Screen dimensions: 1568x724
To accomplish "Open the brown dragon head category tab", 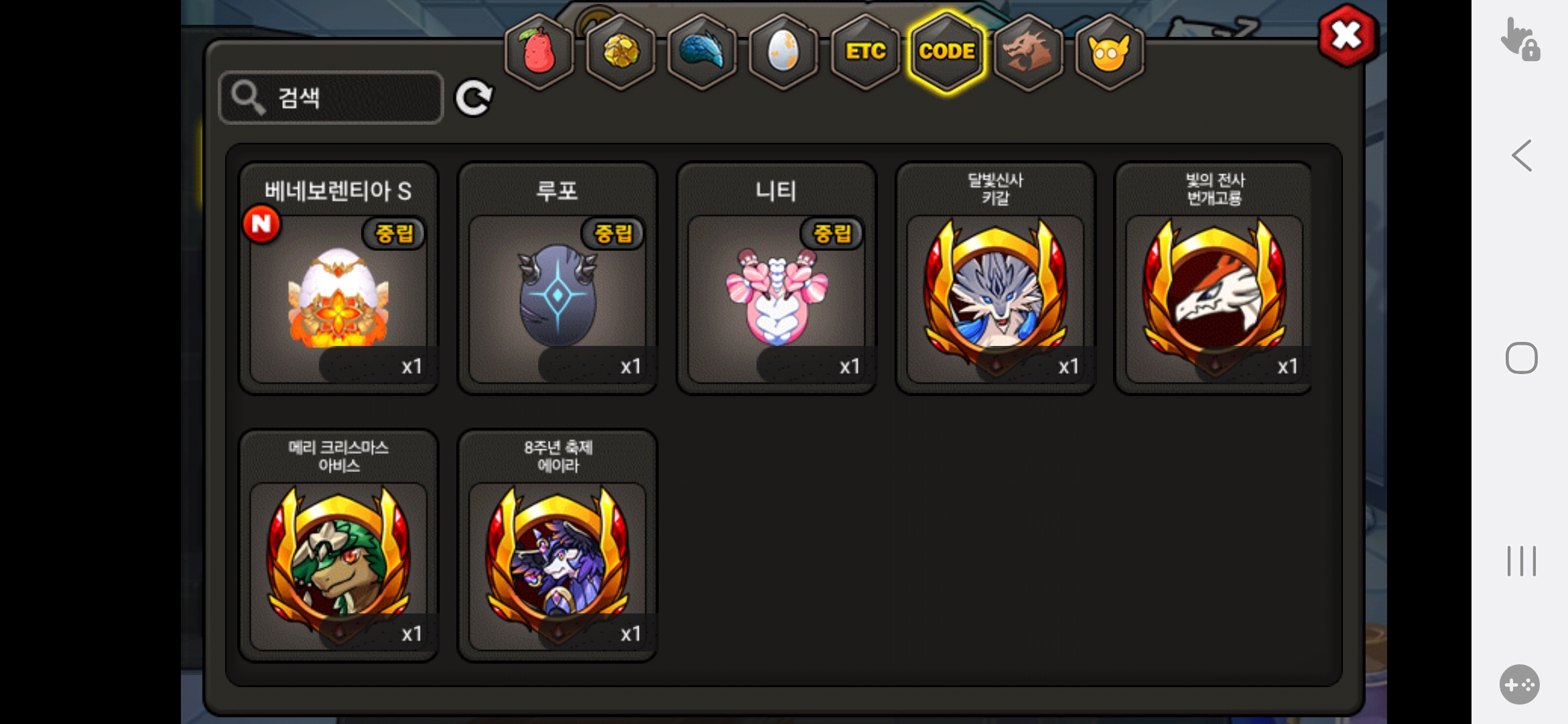I will click(1028, 52).
